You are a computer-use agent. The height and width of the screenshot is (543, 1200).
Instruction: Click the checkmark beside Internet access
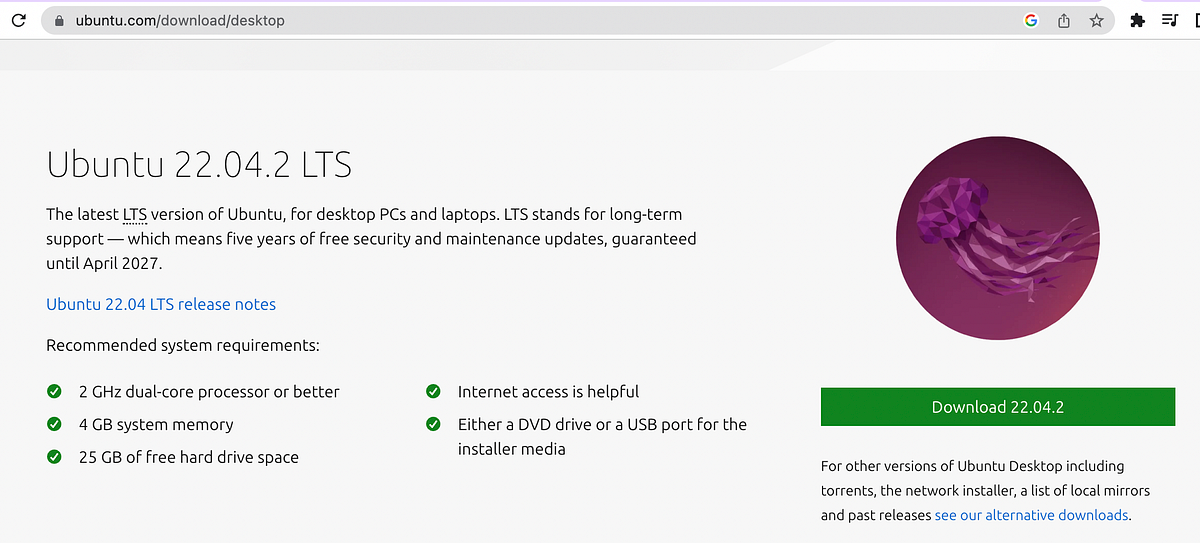coord(434,391)
